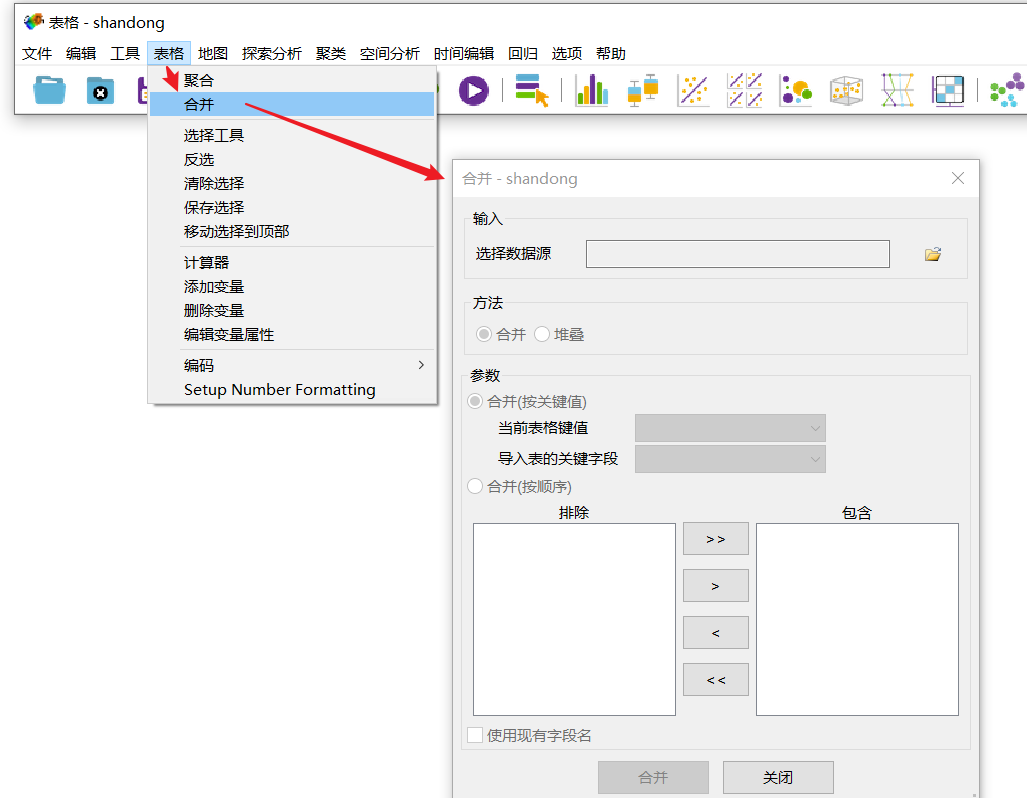
Task: Click the 关闭 button in the dialog
Action: click(x=778, y=777)
